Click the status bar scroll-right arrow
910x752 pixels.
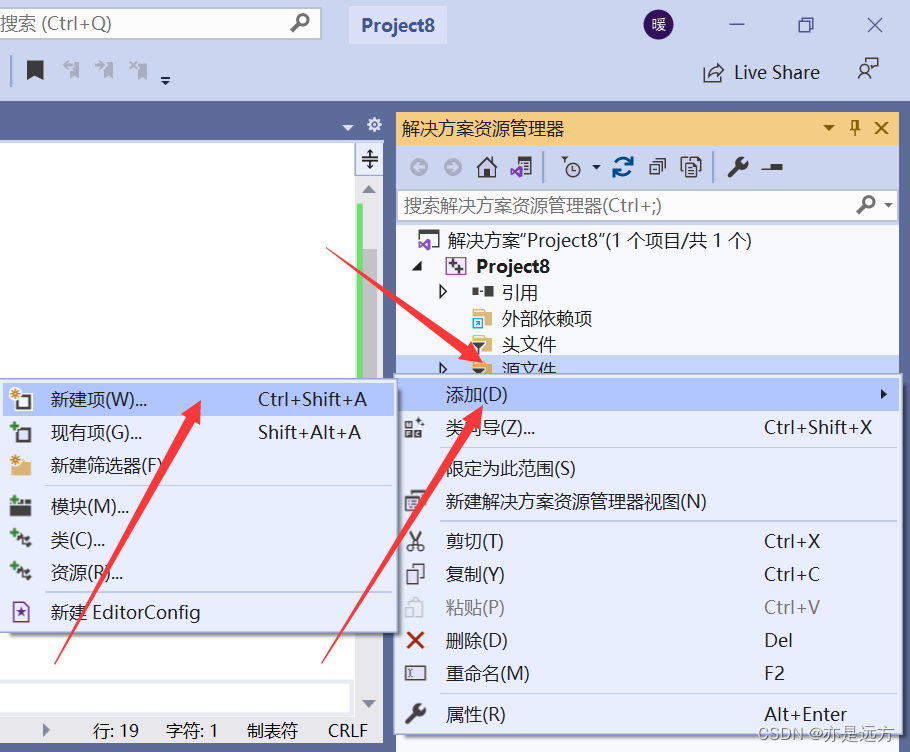click(x=46, y=730)
